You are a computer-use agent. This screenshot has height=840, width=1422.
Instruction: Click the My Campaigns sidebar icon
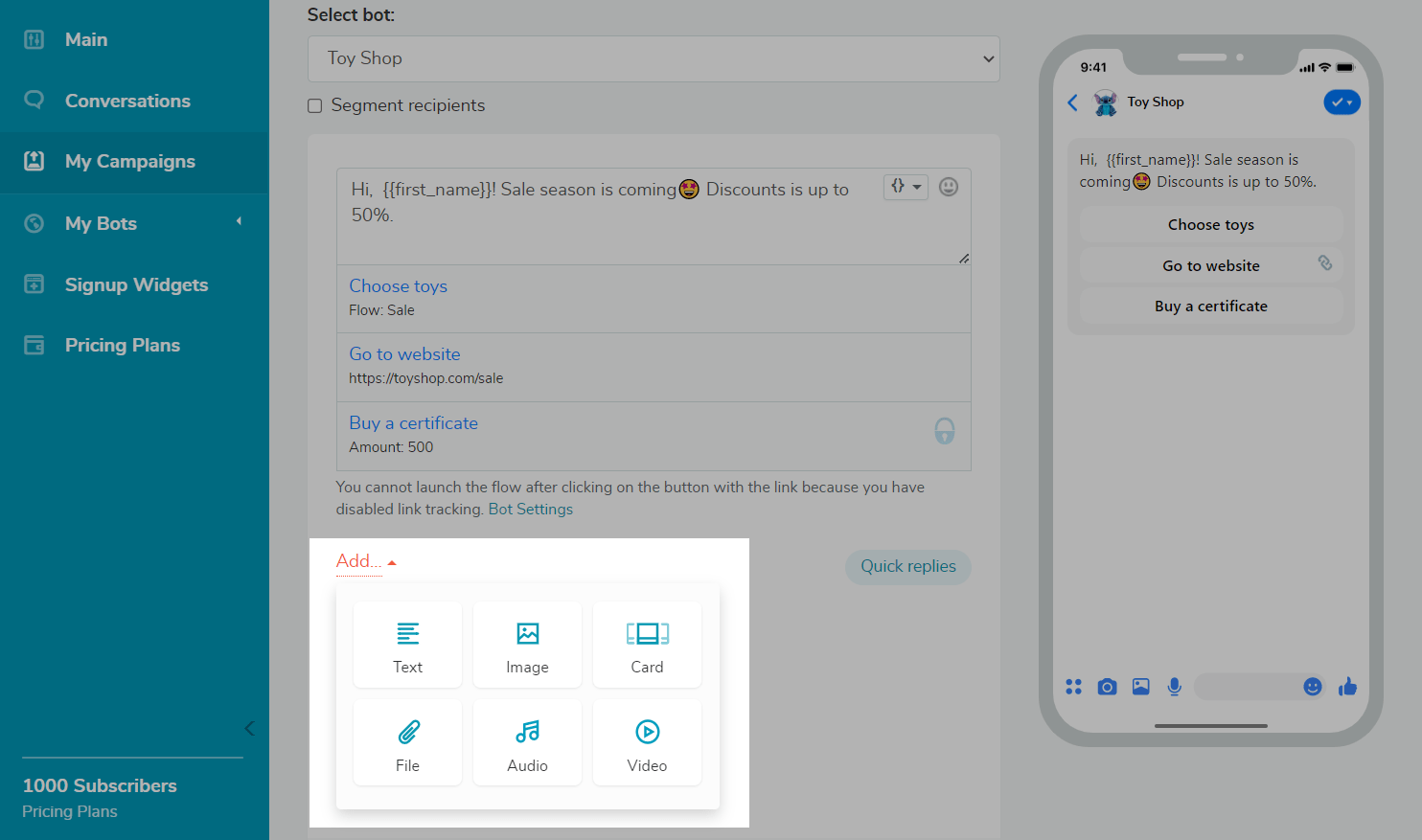pyautogui.click(x=34, y=161)
